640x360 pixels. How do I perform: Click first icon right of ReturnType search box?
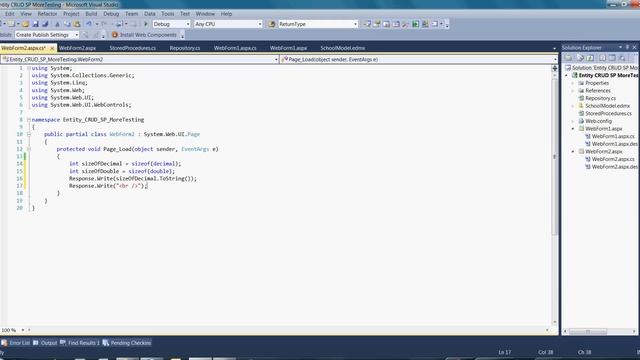367,24
